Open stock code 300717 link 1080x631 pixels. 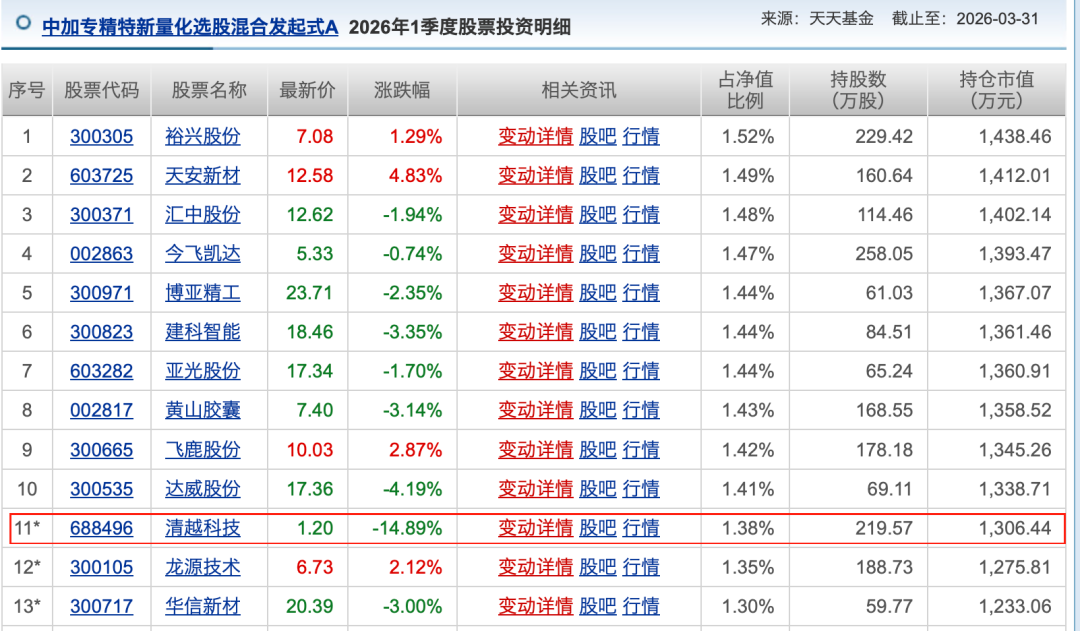(101, 607)
